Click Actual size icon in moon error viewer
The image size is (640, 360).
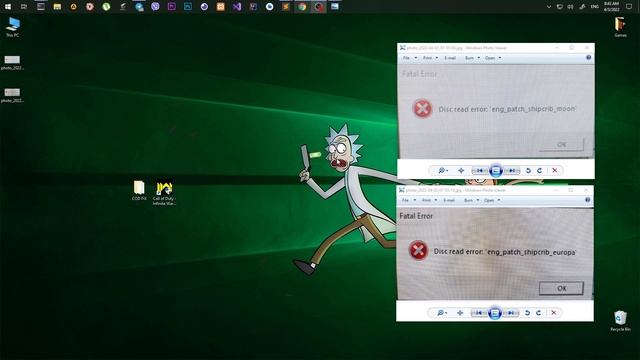tap(461, 171)
